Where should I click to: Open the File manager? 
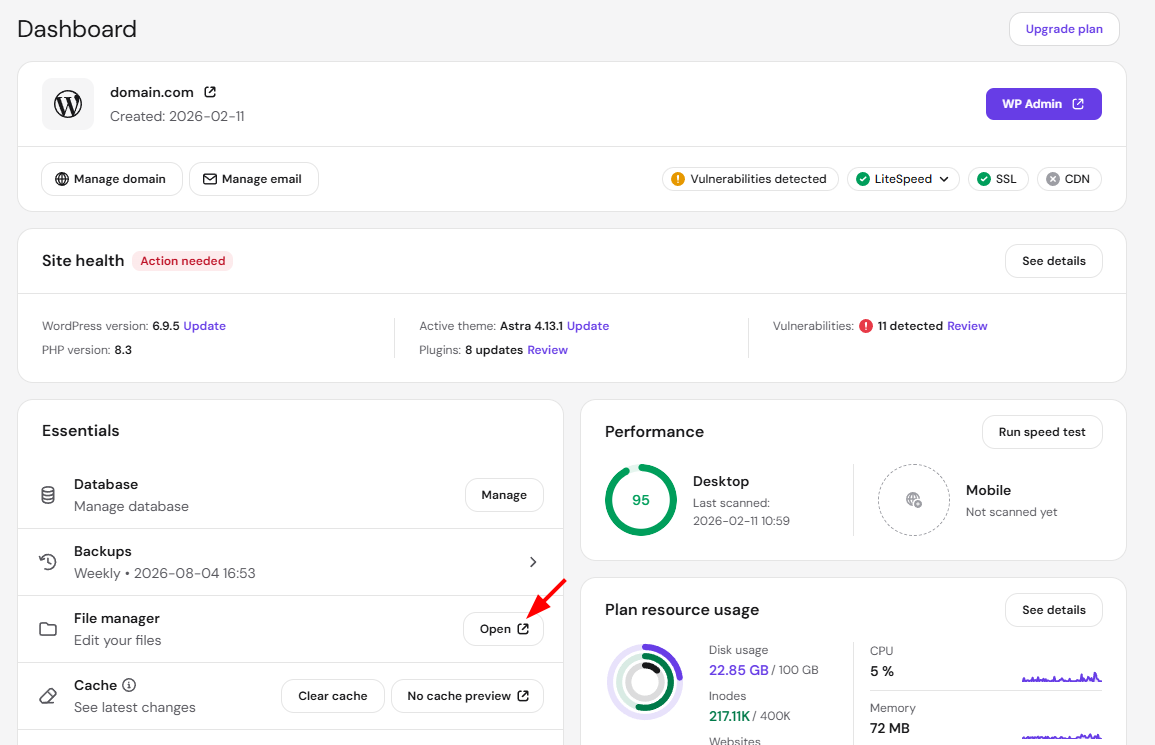504,629
